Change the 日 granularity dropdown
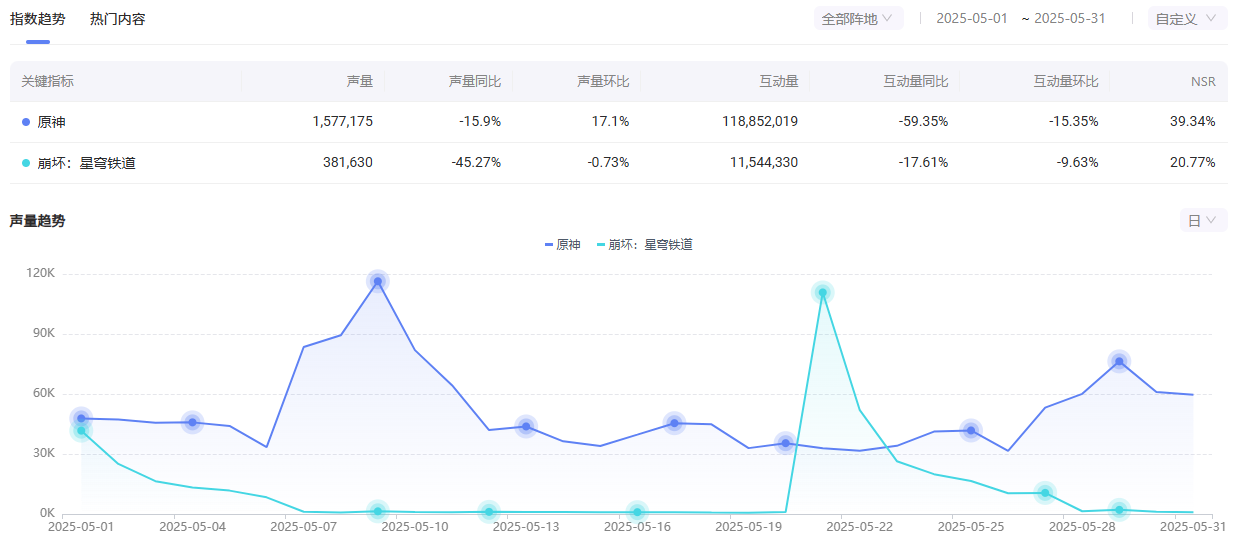The height and width of the screenshot is (548, 1240). [1203, 220]
